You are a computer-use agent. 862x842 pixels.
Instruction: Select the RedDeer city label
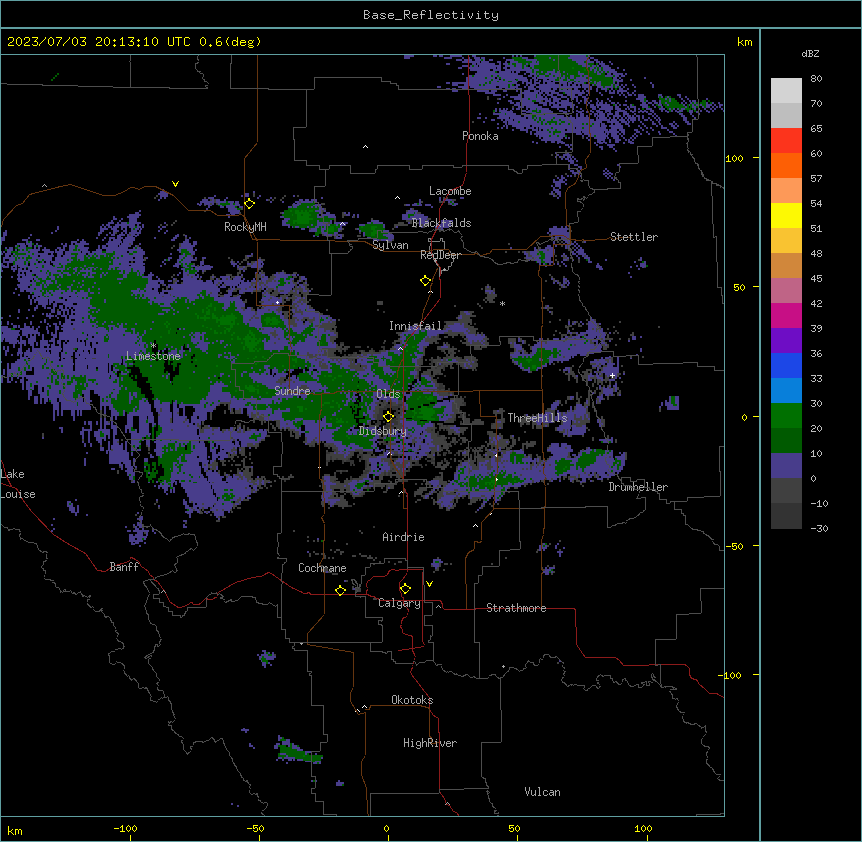coord(440,255)
